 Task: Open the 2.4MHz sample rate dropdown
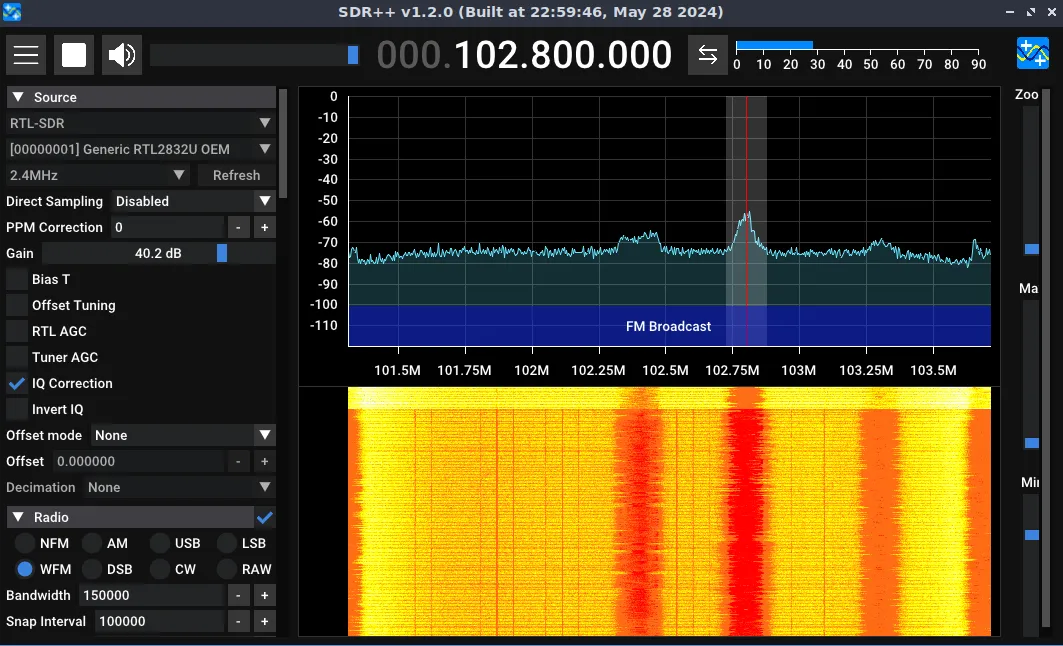tap(95, 175)
